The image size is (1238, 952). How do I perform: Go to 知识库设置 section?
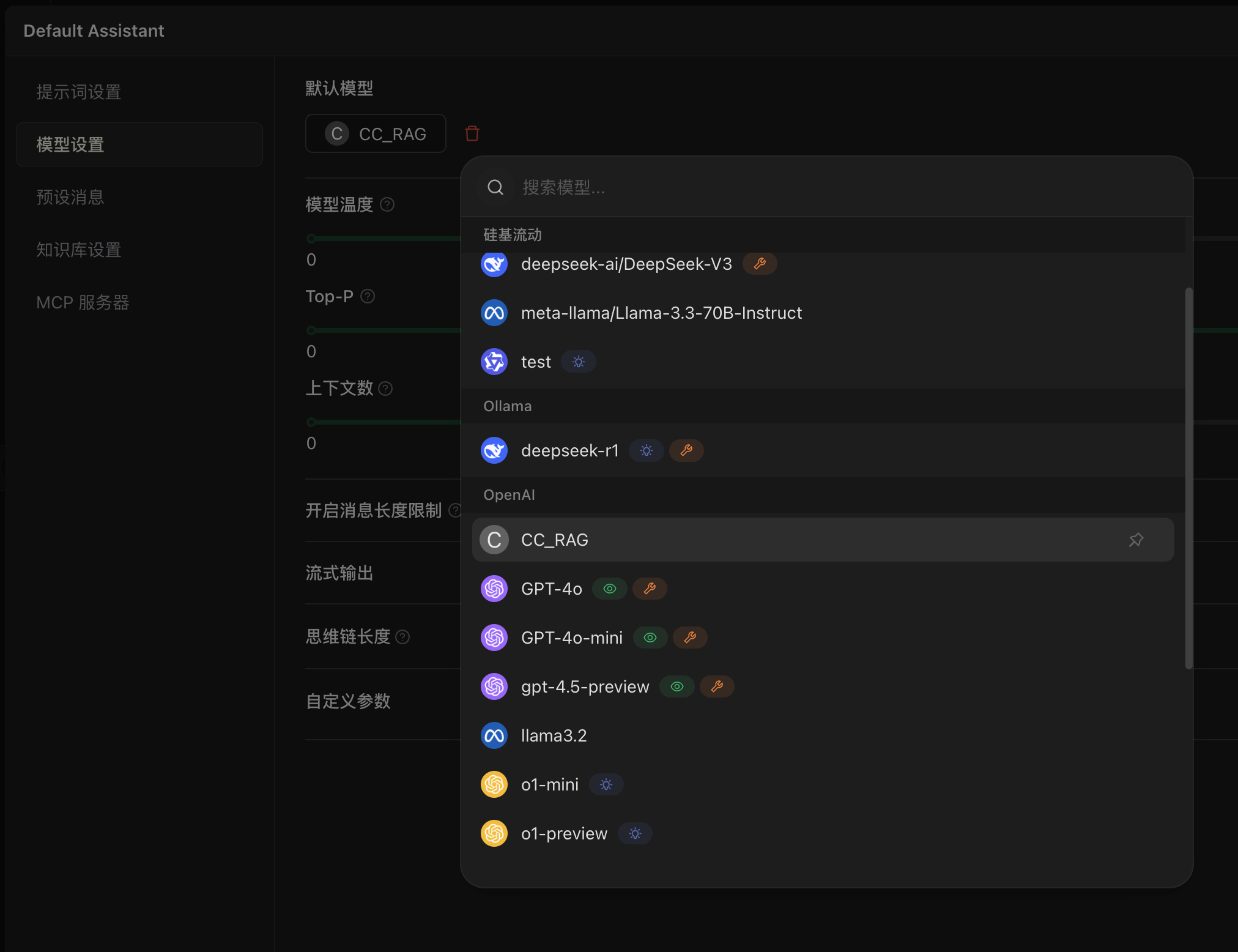(x=79, y=250)
